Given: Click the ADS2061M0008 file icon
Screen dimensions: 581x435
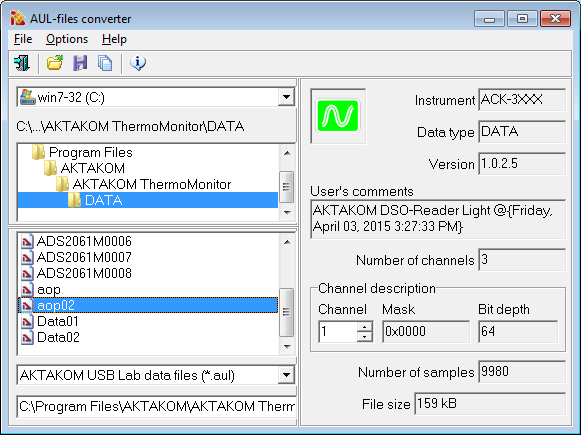Looking at the screenshot, I should [x=27, y=273].
